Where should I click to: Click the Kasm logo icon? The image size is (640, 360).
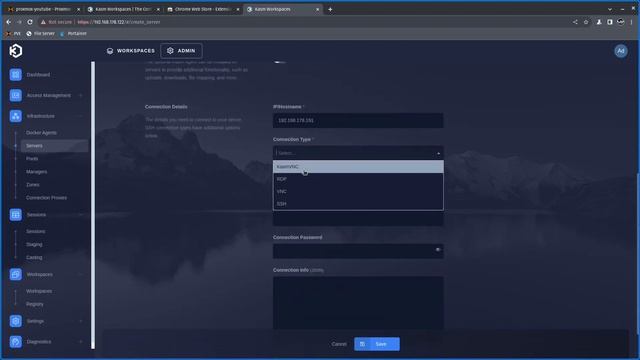(x=16, y=51)
